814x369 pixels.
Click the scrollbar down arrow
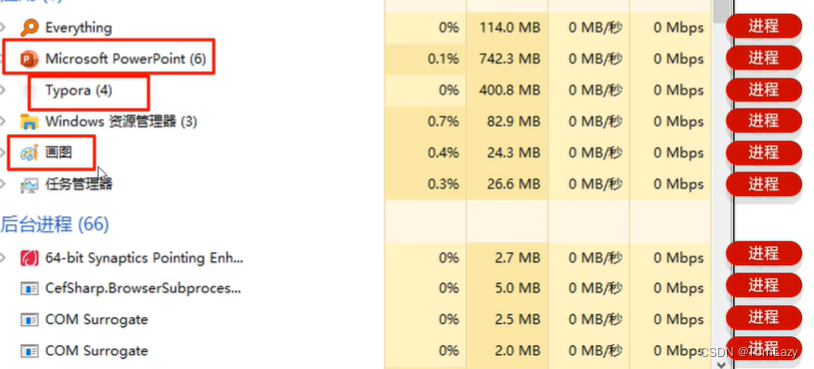[x=721, y=364]
